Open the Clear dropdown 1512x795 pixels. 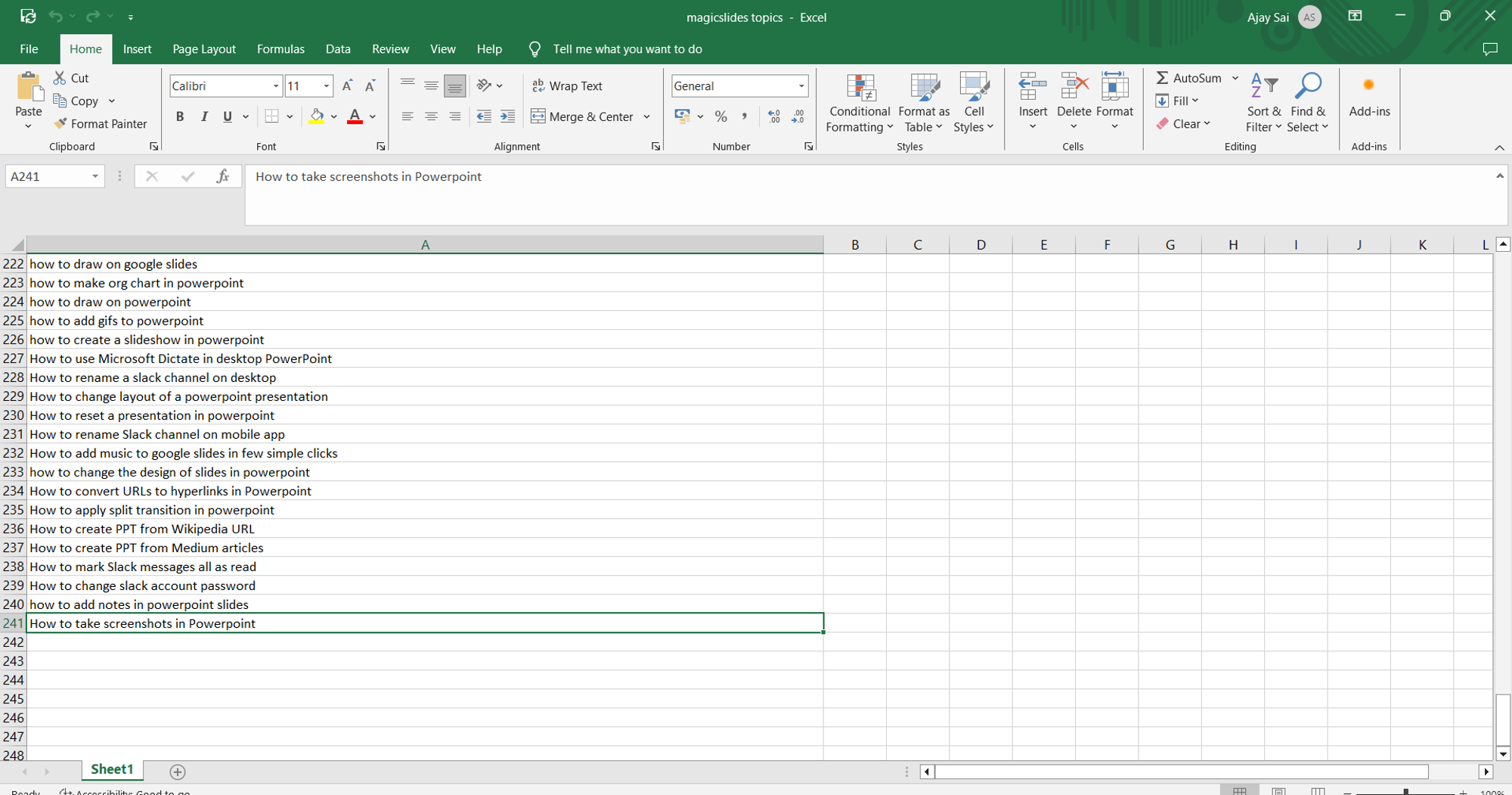pyautogui.click(x=1183, y=123)
